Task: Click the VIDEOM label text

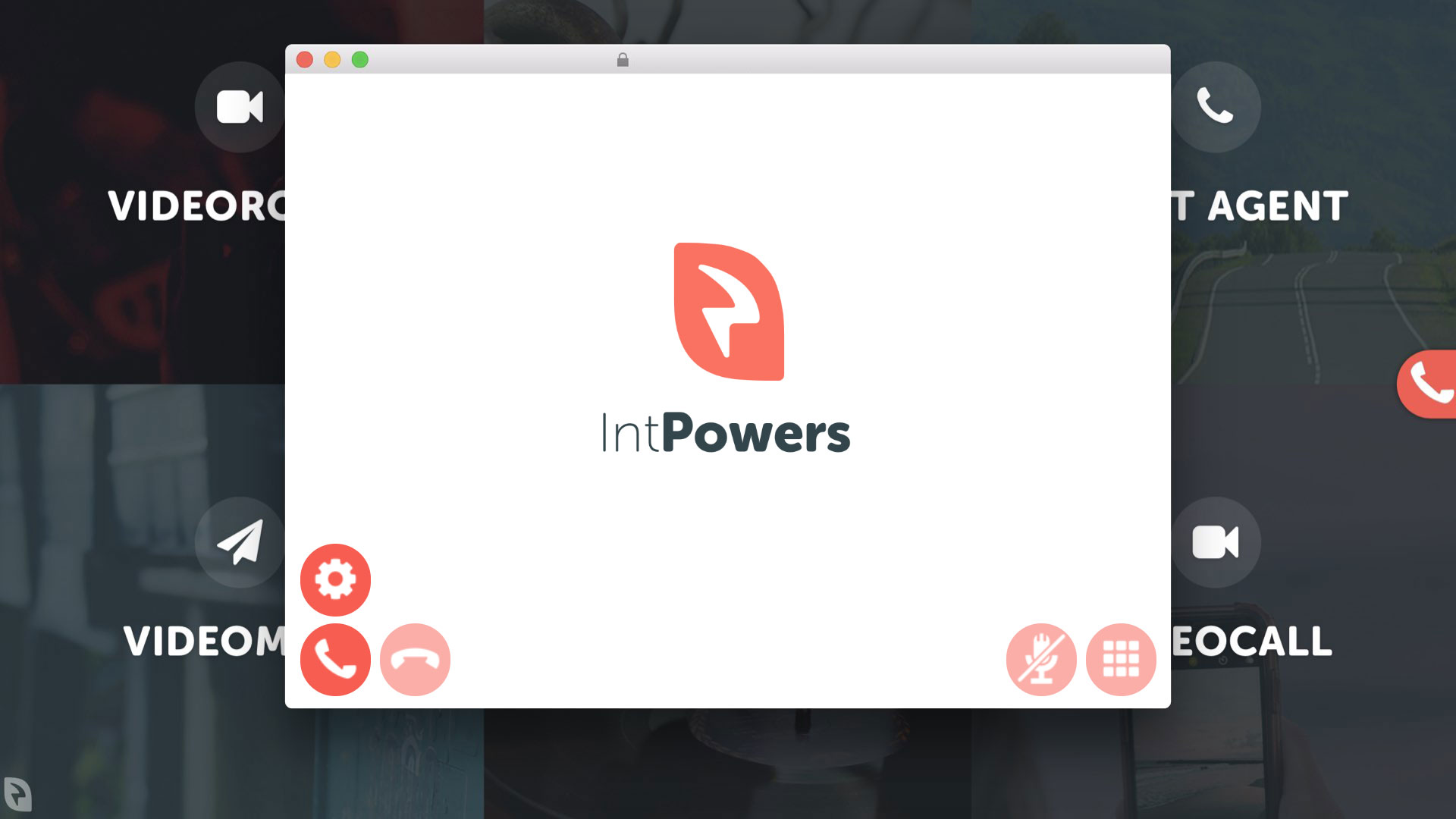Action: tap(204, 642)
